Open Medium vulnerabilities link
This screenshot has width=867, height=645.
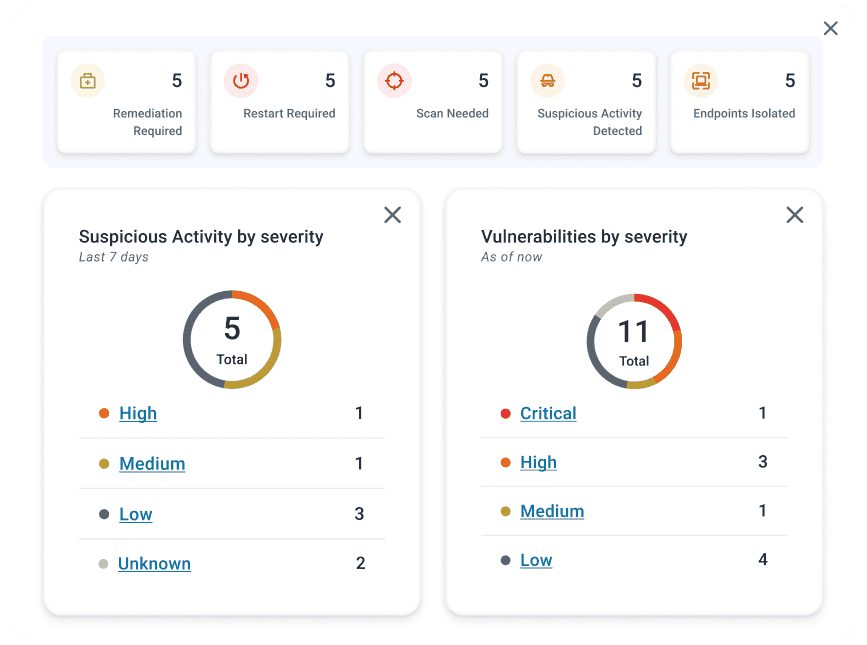pos(552,512)
